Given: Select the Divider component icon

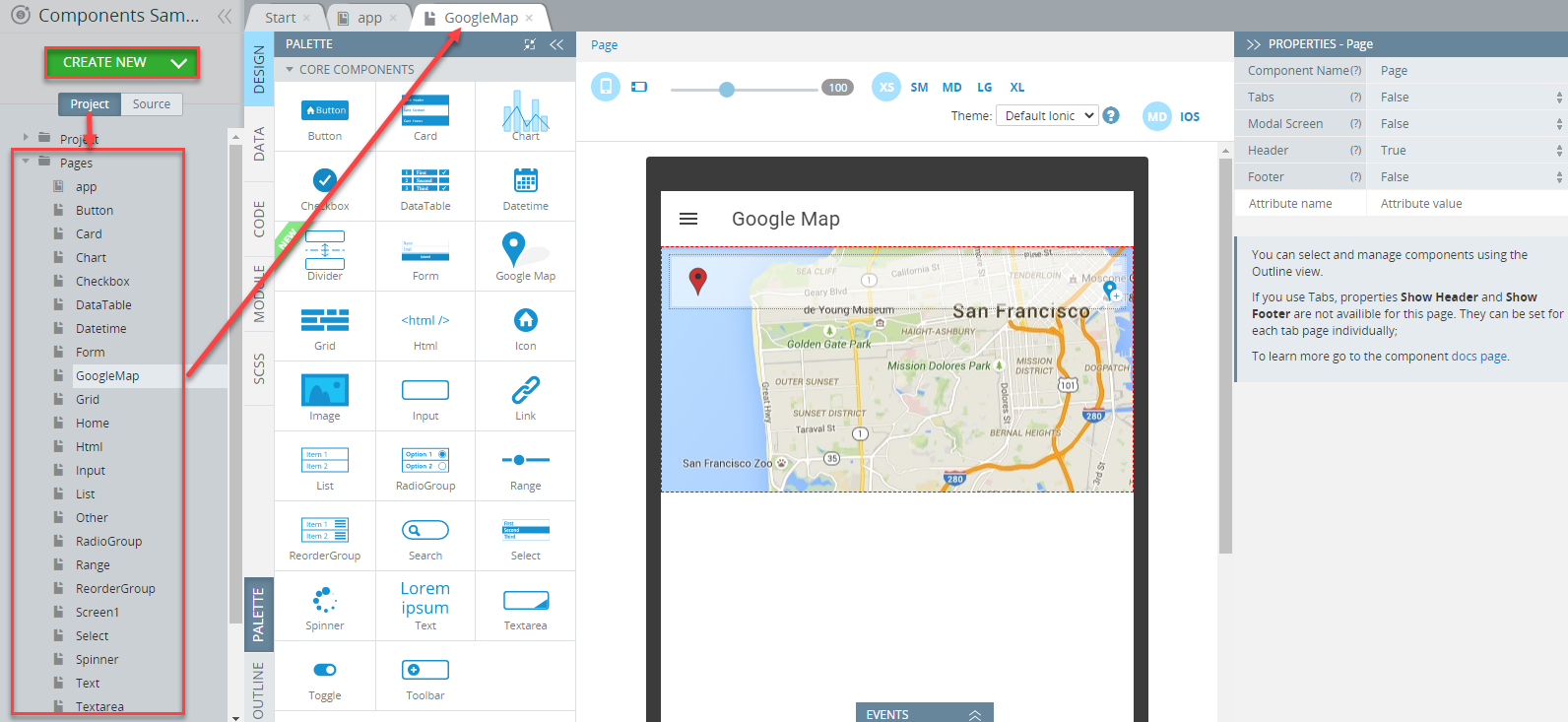Looking at the screenshot, I should 325,250.
